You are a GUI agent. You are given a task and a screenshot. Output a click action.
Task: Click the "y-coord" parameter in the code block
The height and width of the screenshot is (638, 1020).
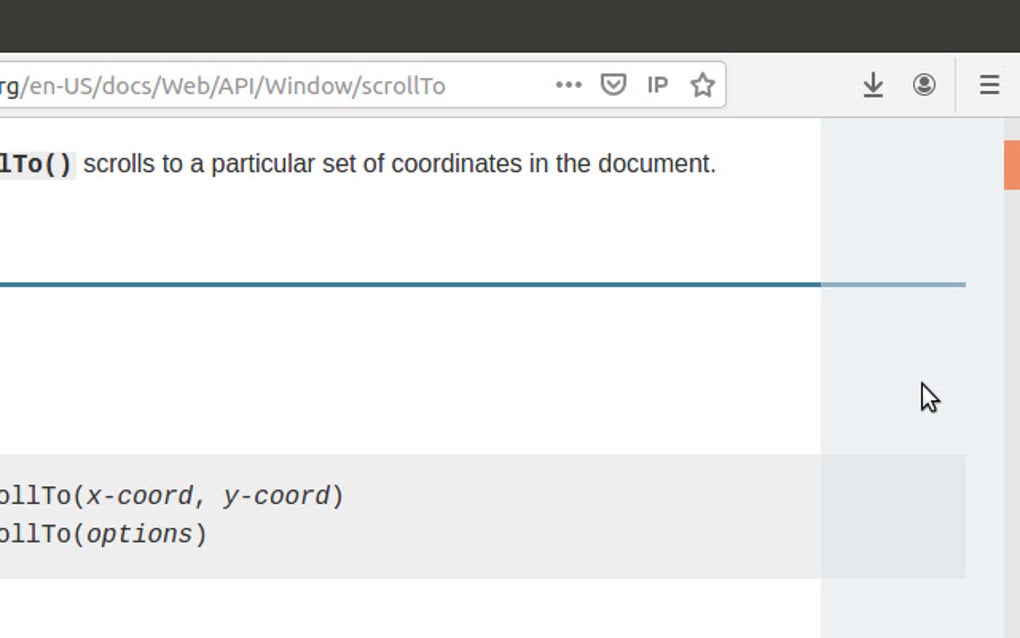276,496
